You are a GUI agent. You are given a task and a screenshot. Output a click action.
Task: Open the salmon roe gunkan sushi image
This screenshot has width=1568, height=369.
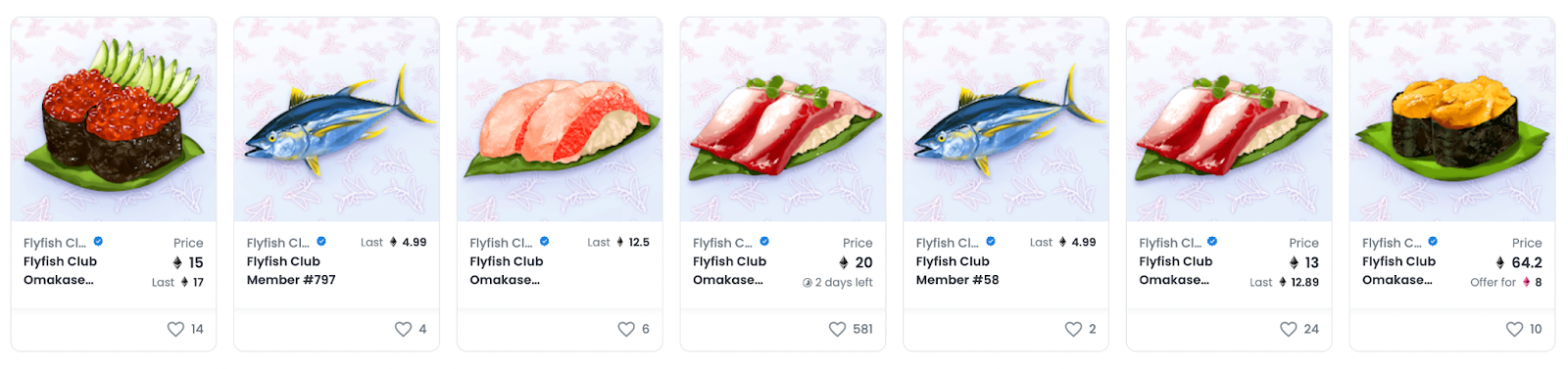[x=114, y=119]
